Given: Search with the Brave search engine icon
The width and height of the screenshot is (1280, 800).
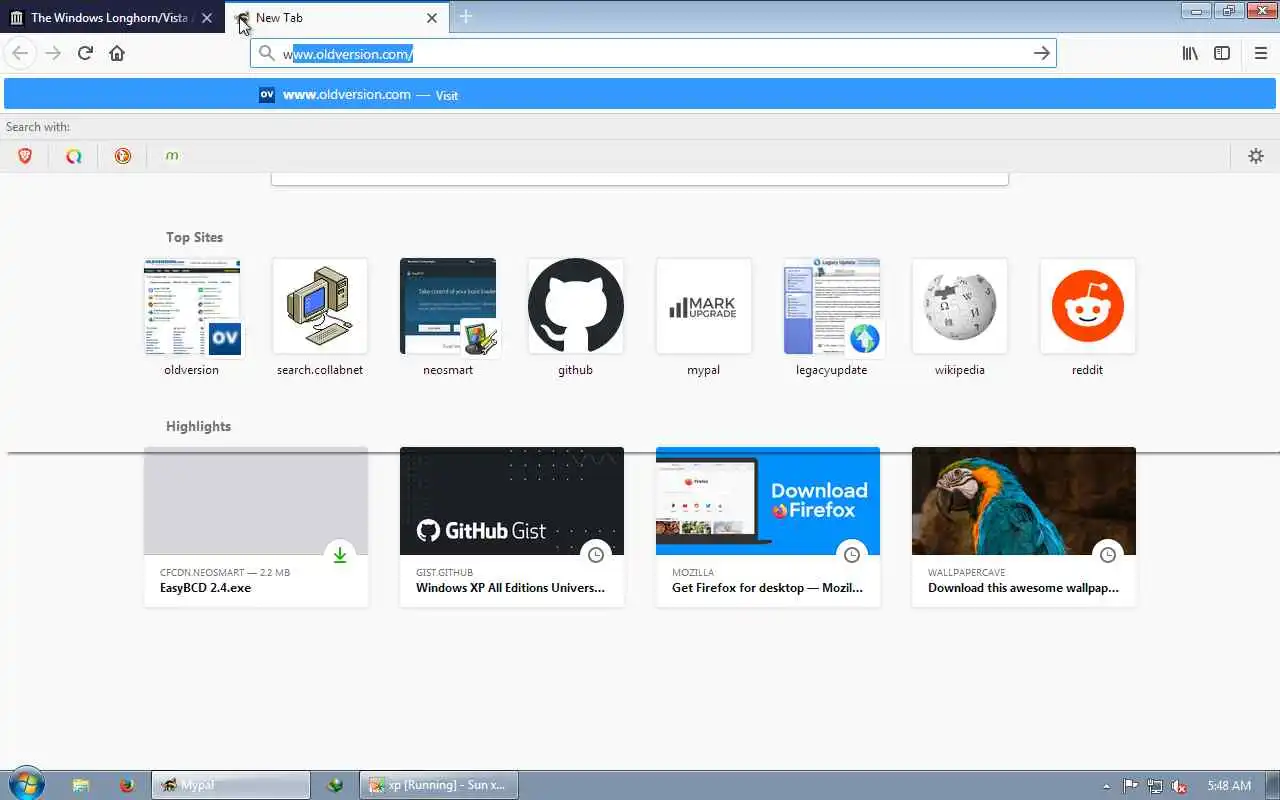Looking at the screenshot, I should (x=25, y=156).
